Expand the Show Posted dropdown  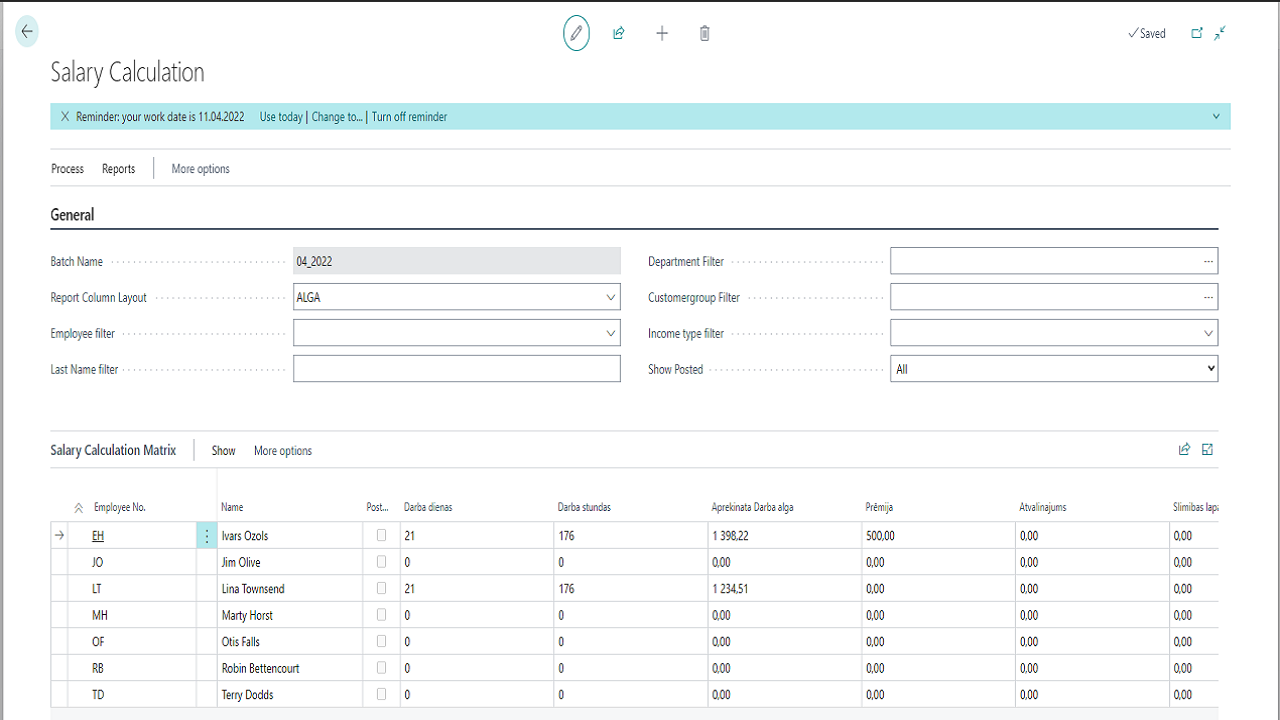(1210, 369)
